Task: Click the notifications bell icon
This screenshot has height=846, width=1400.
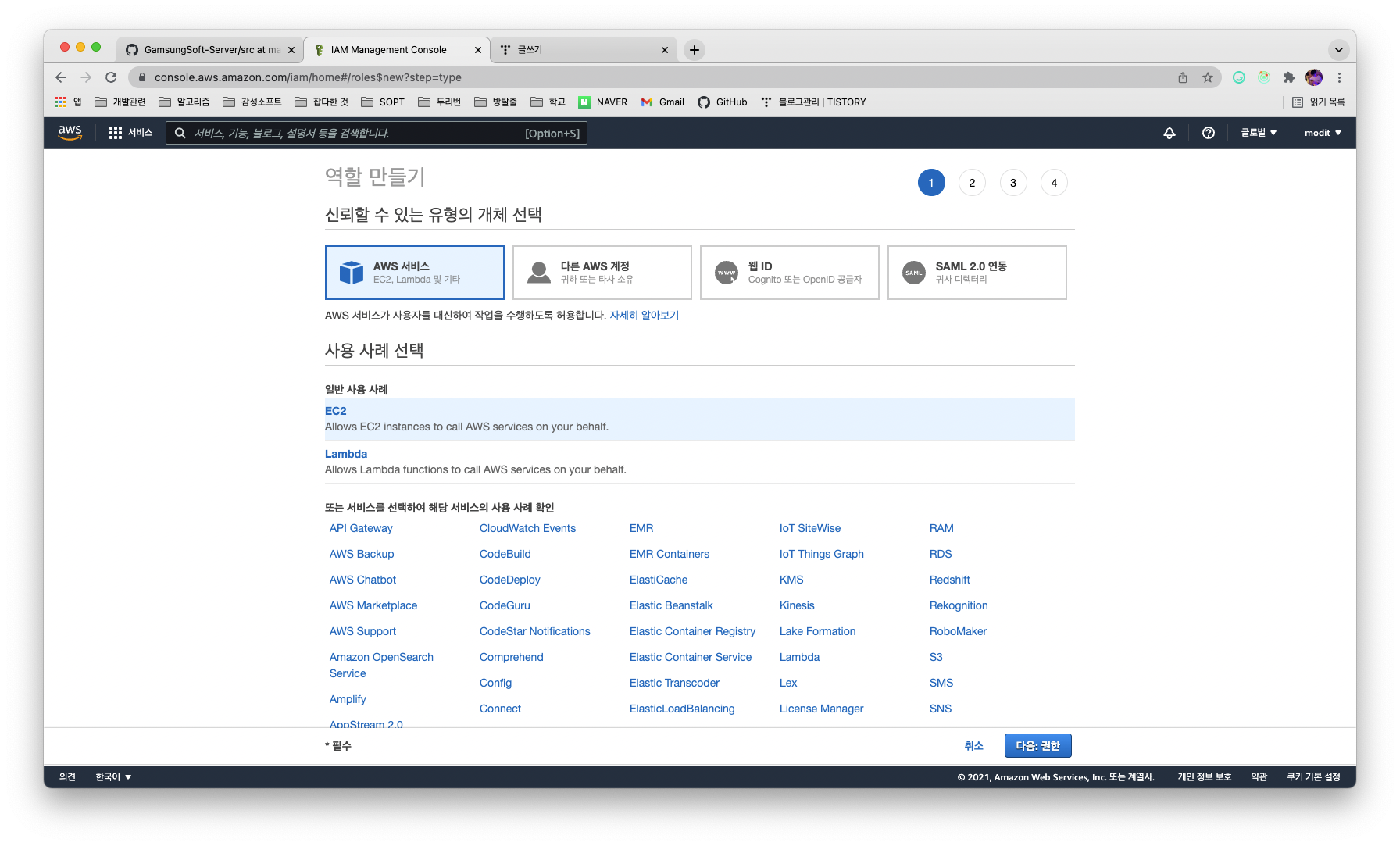Action: 1170,133
